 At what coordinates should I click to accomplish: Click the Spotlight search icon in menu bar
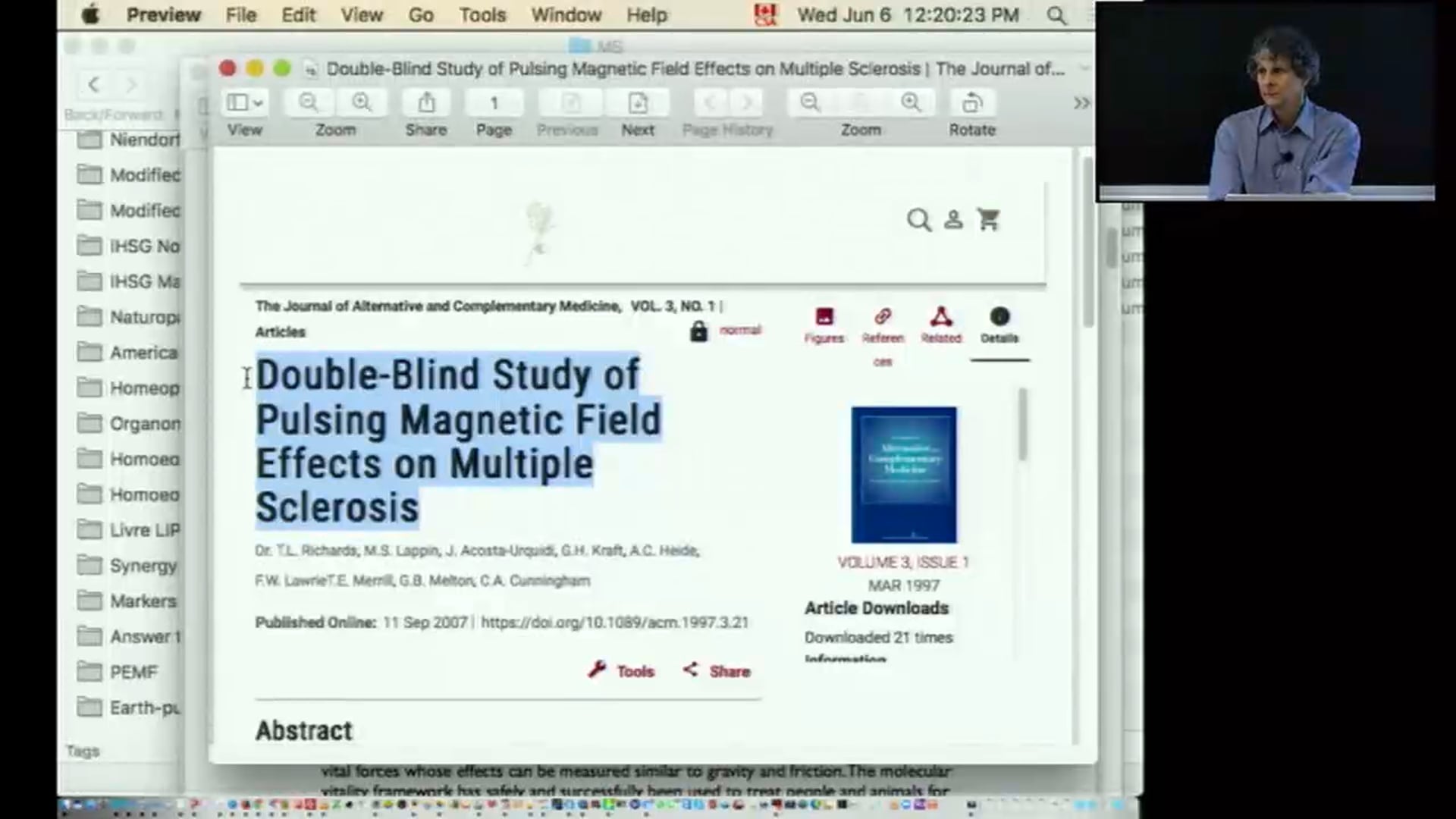tap(1056, 15)
